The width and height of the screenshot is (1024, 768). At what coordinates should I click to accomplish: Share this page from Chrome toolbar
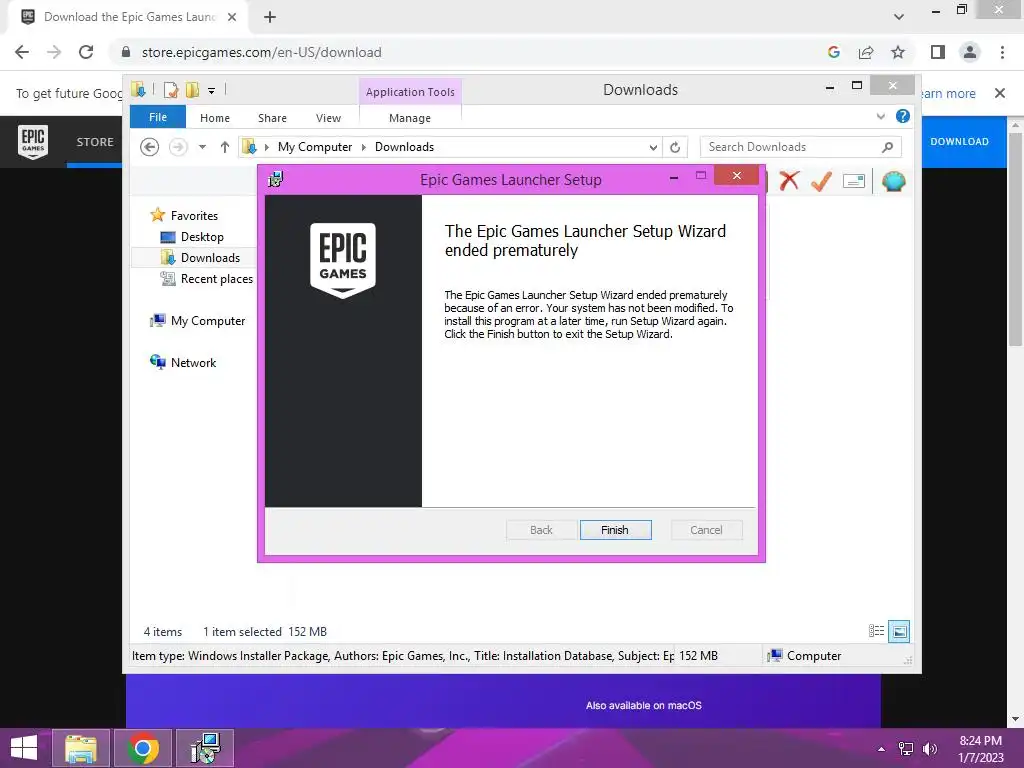[x=866, y=52]
